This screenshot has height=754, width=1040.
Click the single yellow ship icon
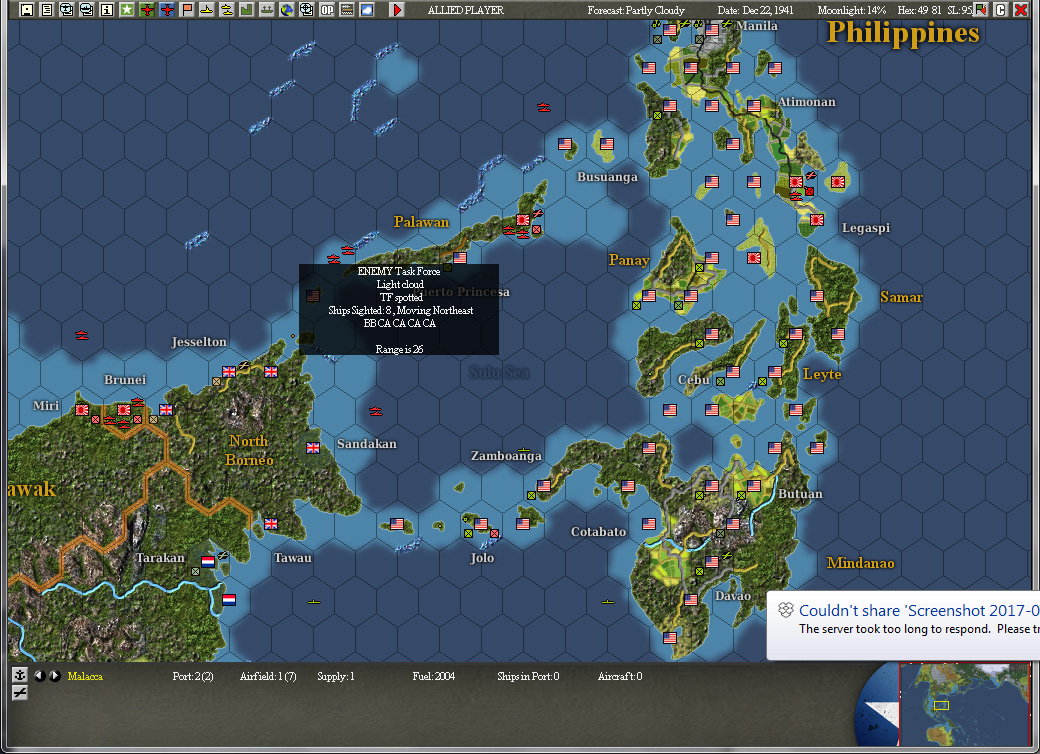click(206, 9)
